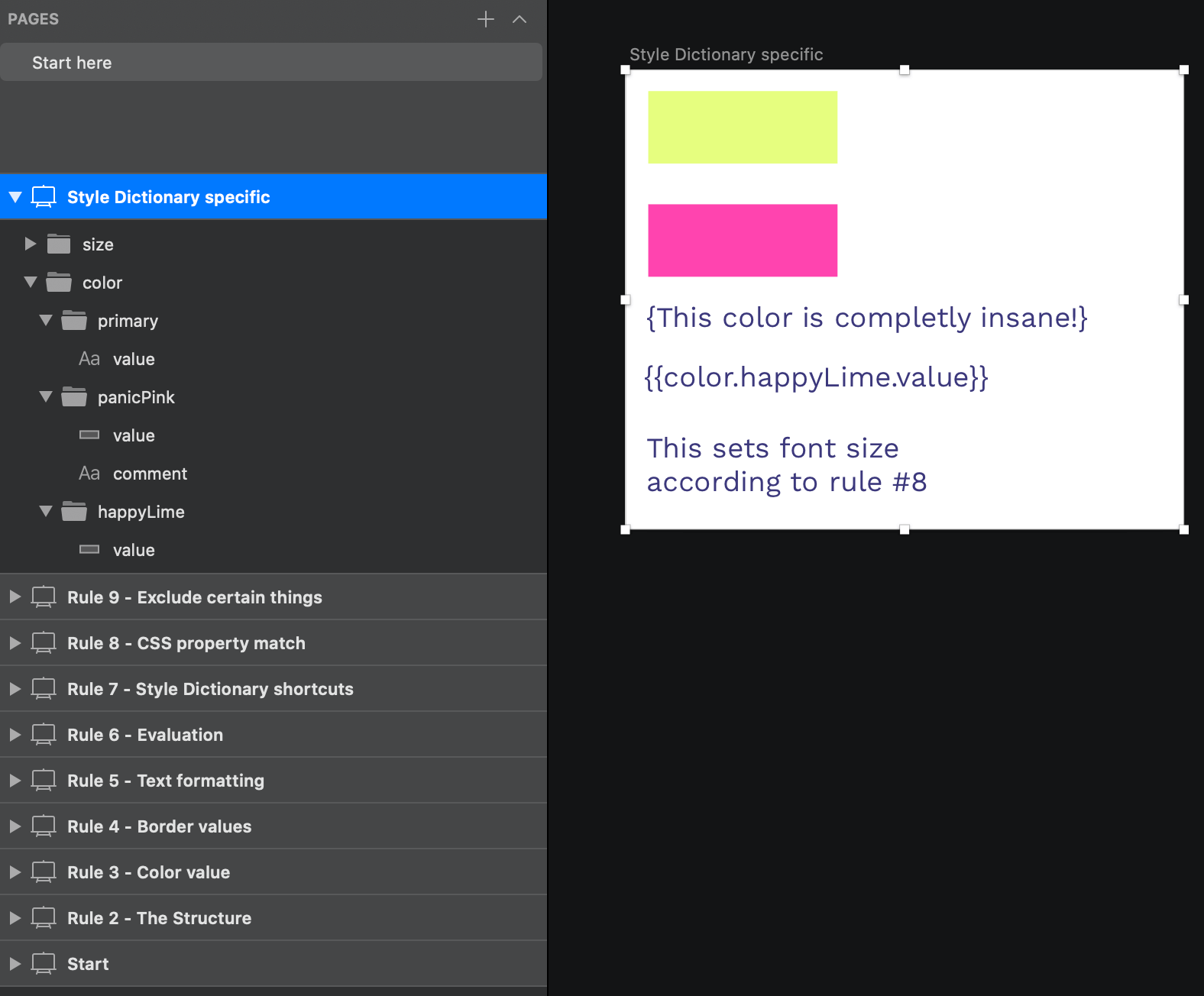
Task: Select the primary layer label
Action: click(x=128, y=321)
